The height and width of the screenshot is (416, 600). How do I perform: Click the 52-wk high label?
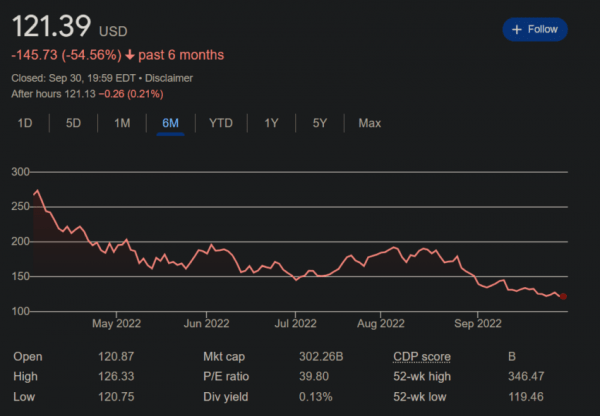pos(424,377)
